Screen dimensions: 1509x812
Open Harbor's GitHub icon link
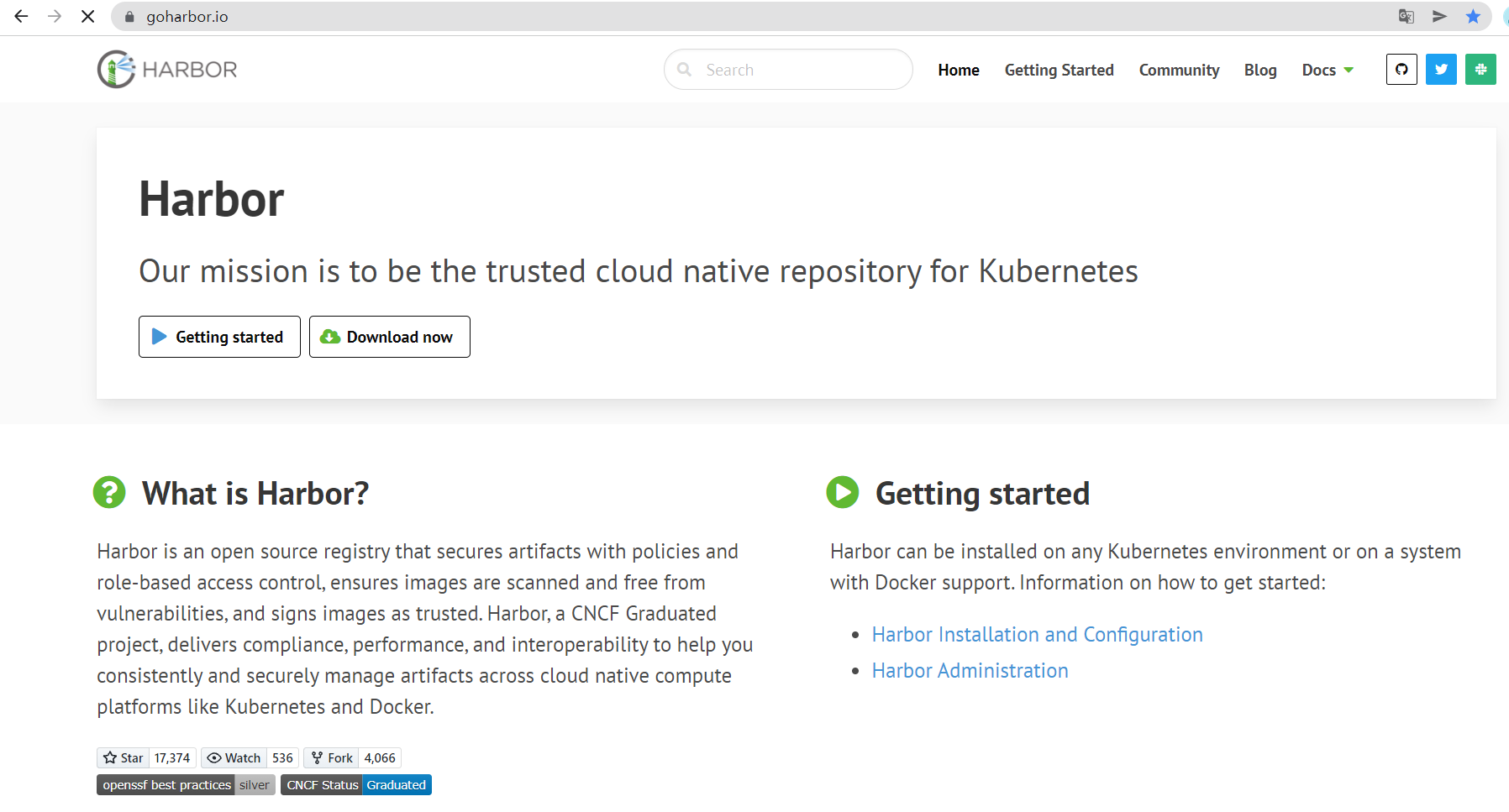click(1401, 69)
